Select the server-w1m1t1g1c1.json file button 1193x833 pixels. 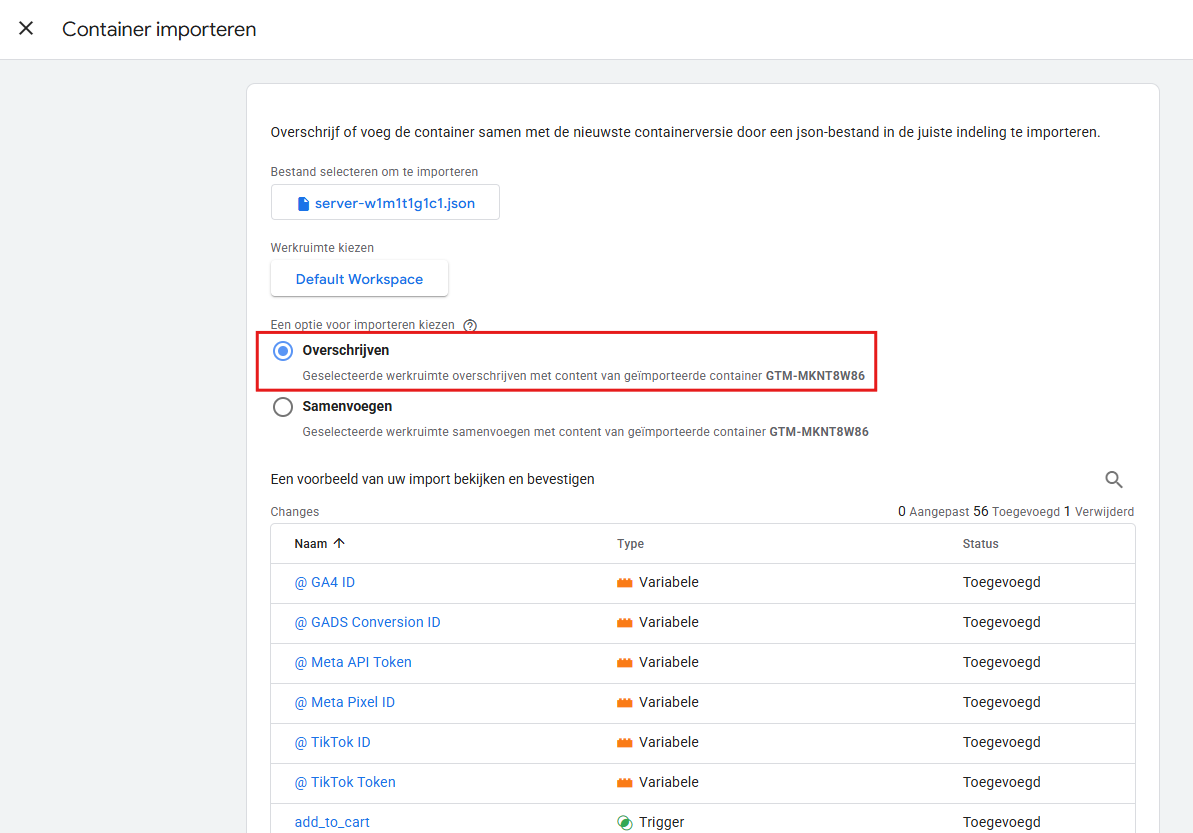pyautogui.click(x=385, y=203)
